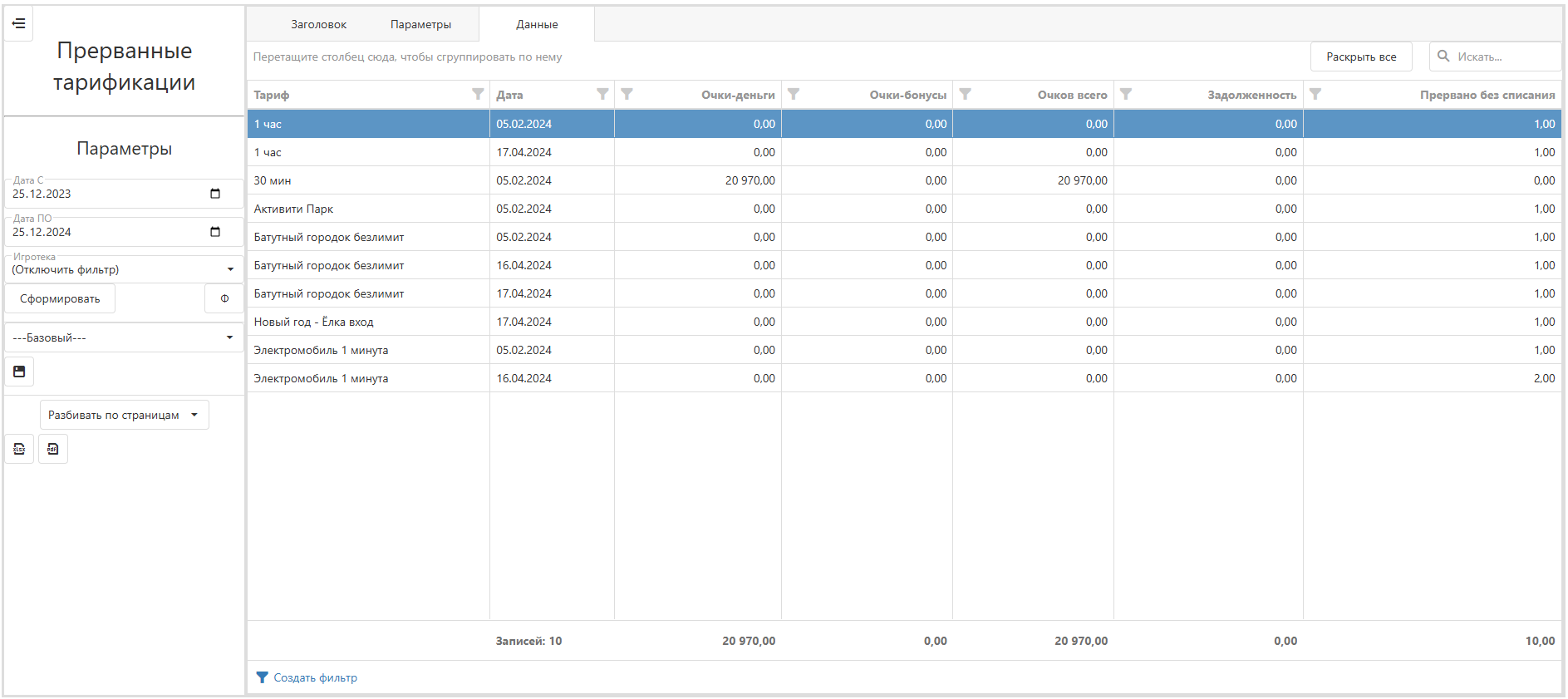1568x699 pixels.
Task: Select the Активити Парк row
Action: [904, 209]
